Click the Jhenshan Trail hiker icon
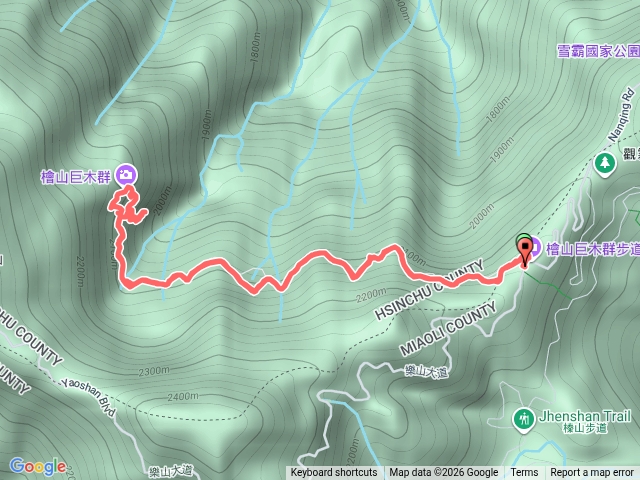 click(524, 420)
